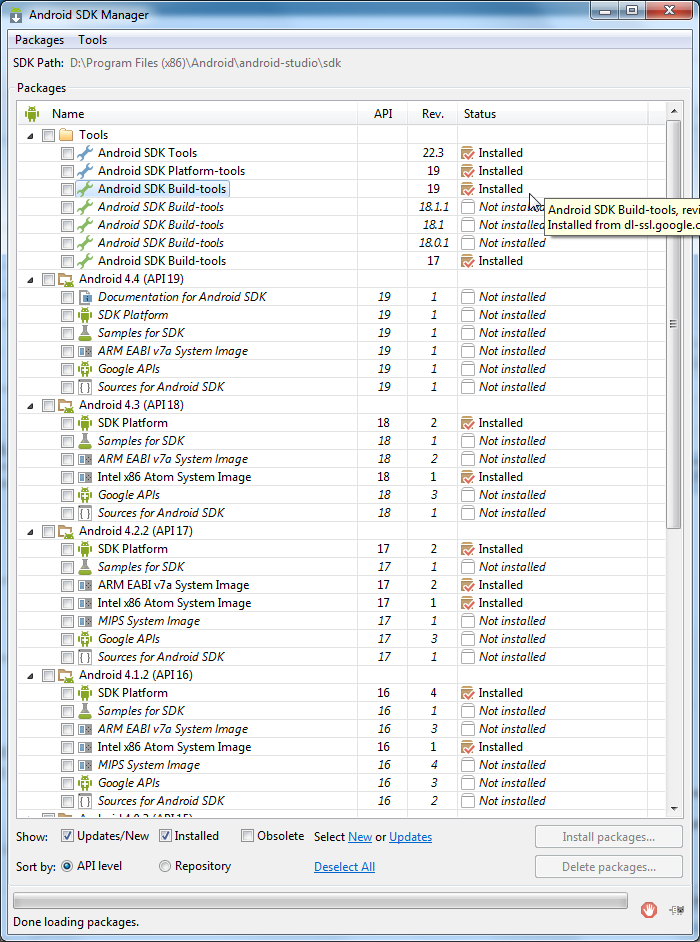Click the Android 4.4 (API 19) folder icon
The height and width of the screenshot is (942, 700).
(66, 279)
